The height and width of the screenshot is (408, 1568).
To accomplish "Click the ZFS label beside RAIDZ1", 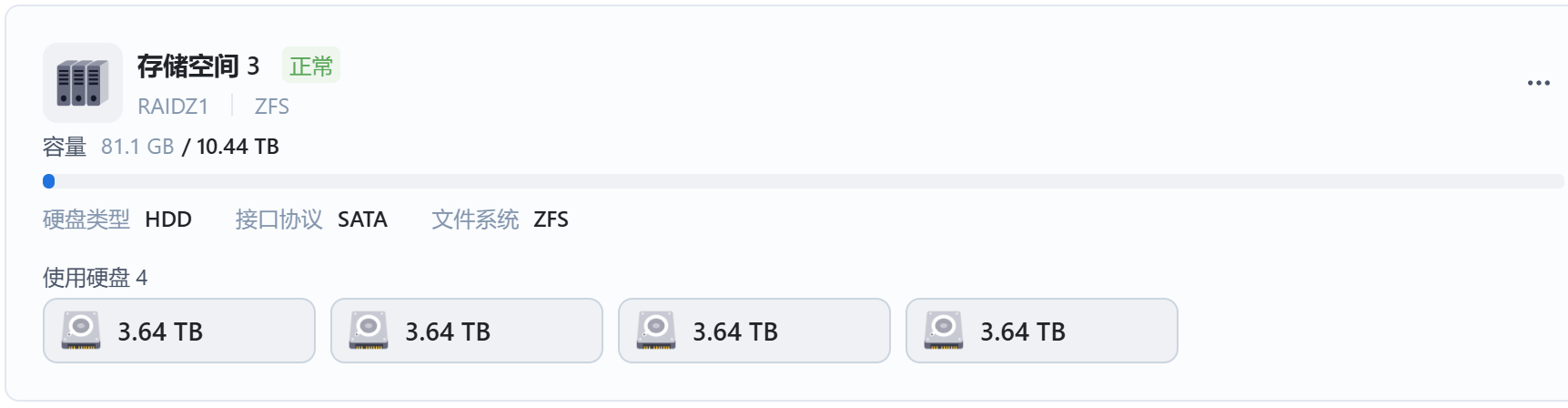I will [x=271, y=107].
